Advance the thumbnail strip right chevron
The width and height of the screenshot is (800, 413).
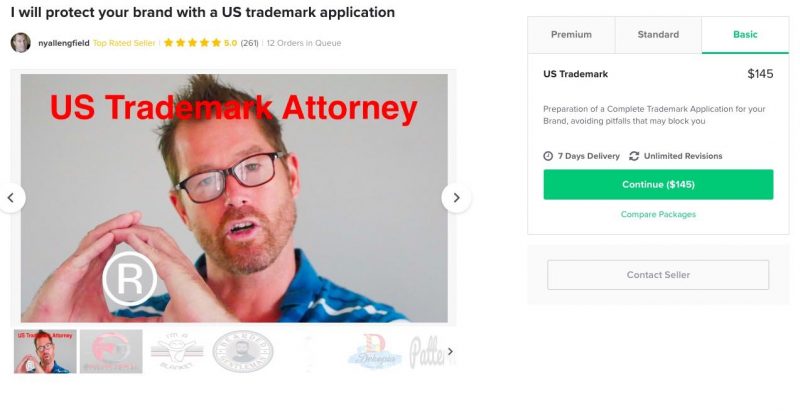[450, 351]
